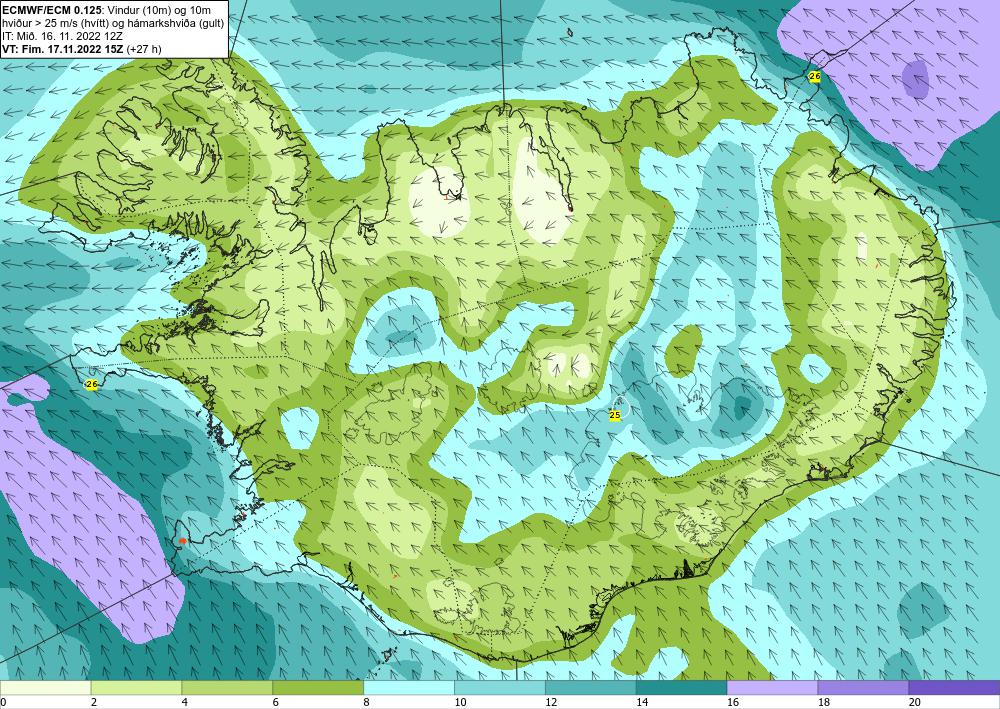Click the '(+27 h)' forecast offset text
Image resolution: width=1000 pixels, height=709 pixels.
[144, 49]
